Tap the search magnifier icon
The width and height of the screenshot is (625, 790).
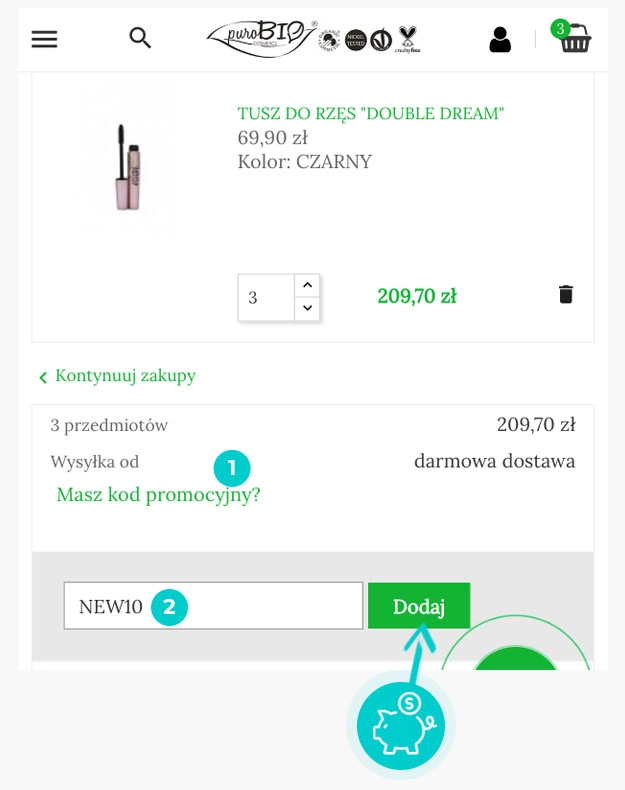141,38
